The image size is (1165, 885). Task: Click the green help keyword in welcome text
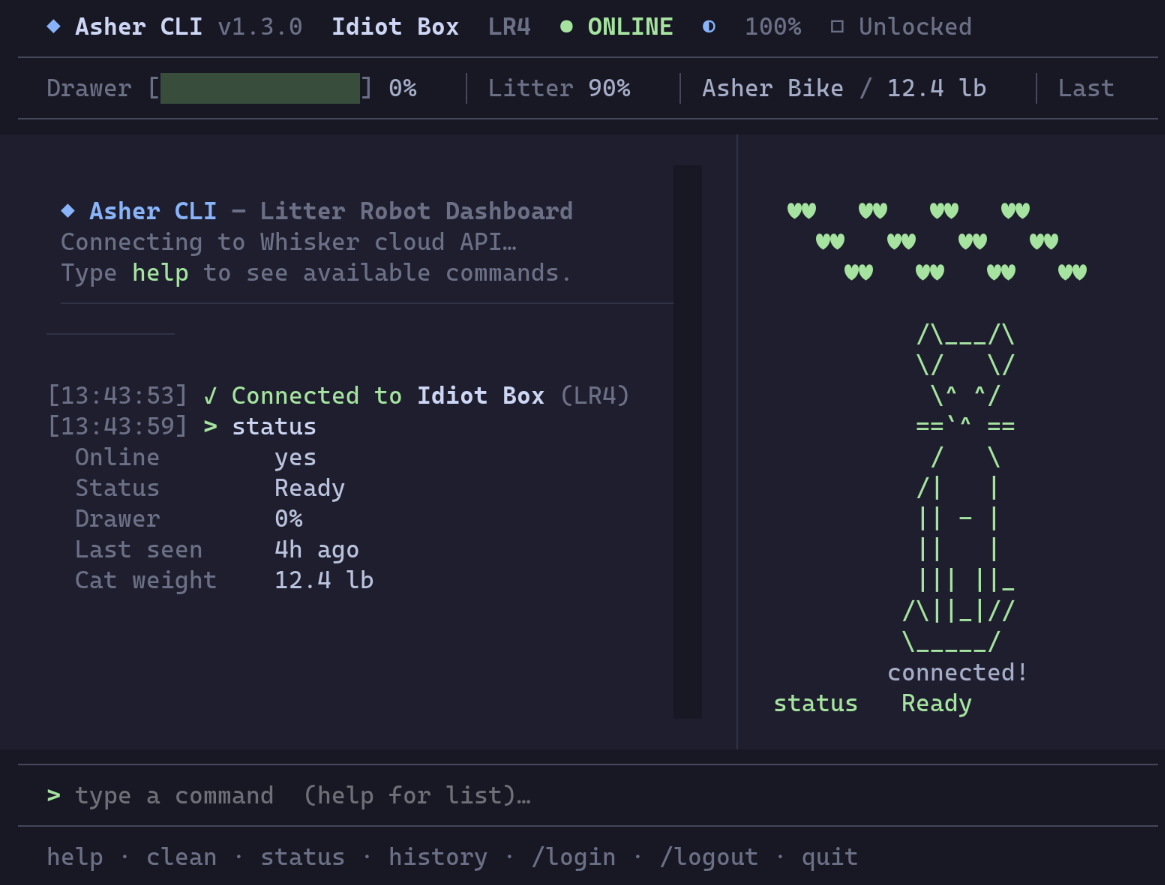click(x=160, y=273)
